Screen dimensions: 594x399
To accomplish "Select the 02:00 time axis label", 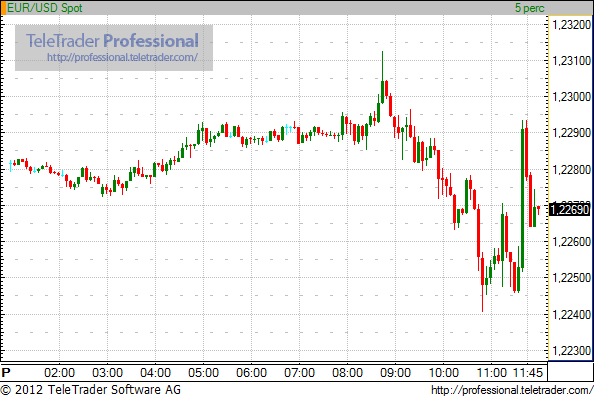I will click(x=59, y=372).
